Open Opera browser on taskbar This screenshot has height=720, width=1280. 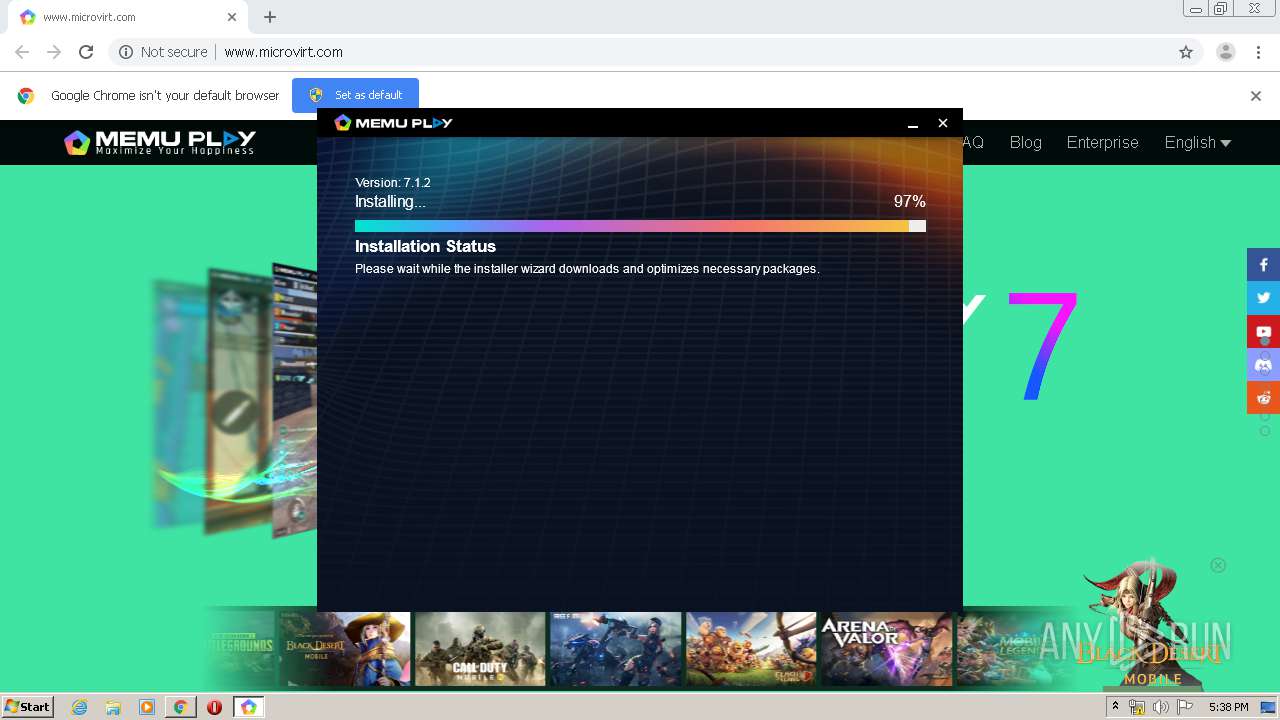click(x=214, y=707)
